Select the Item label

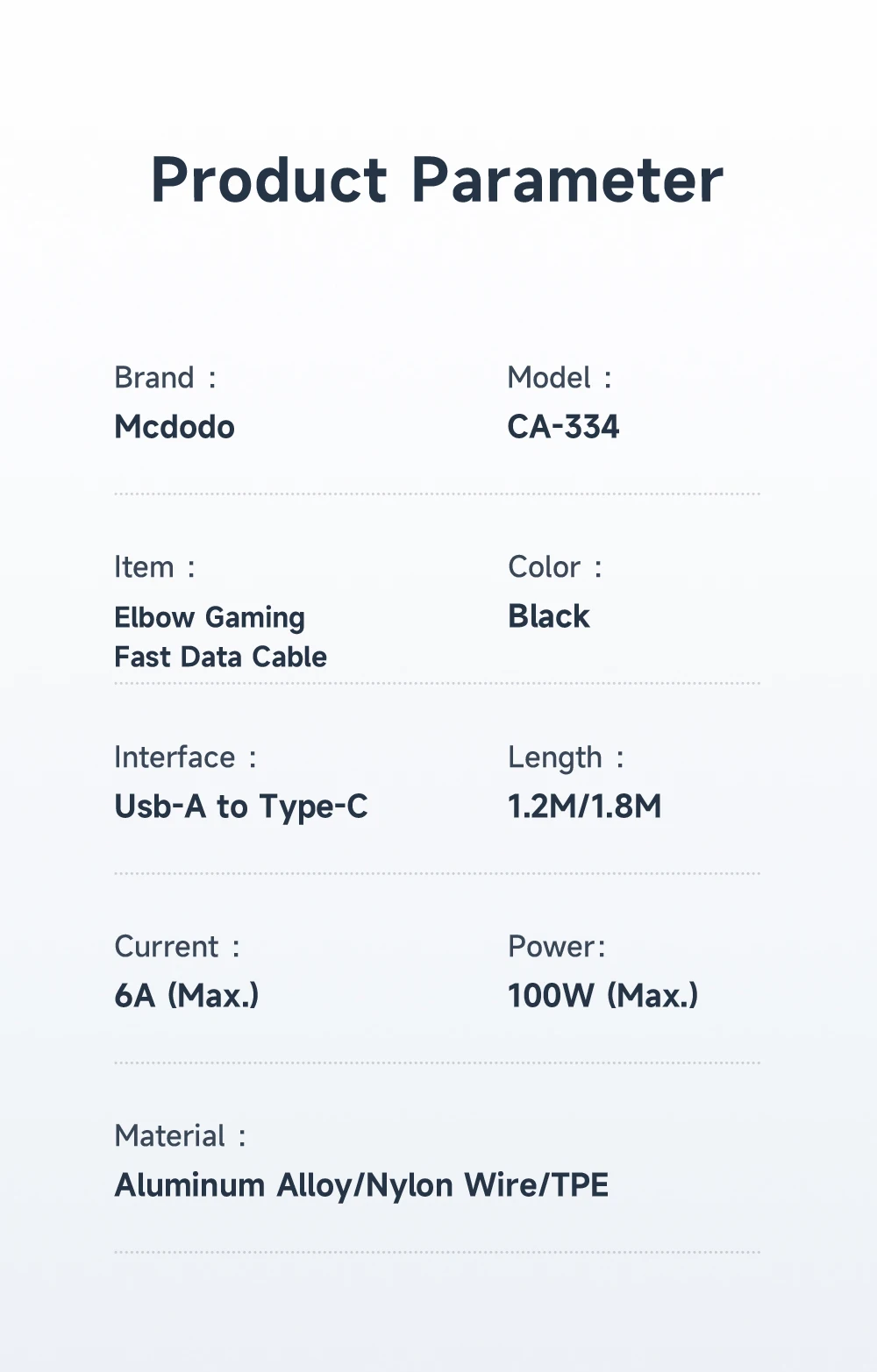pos(154,567)
